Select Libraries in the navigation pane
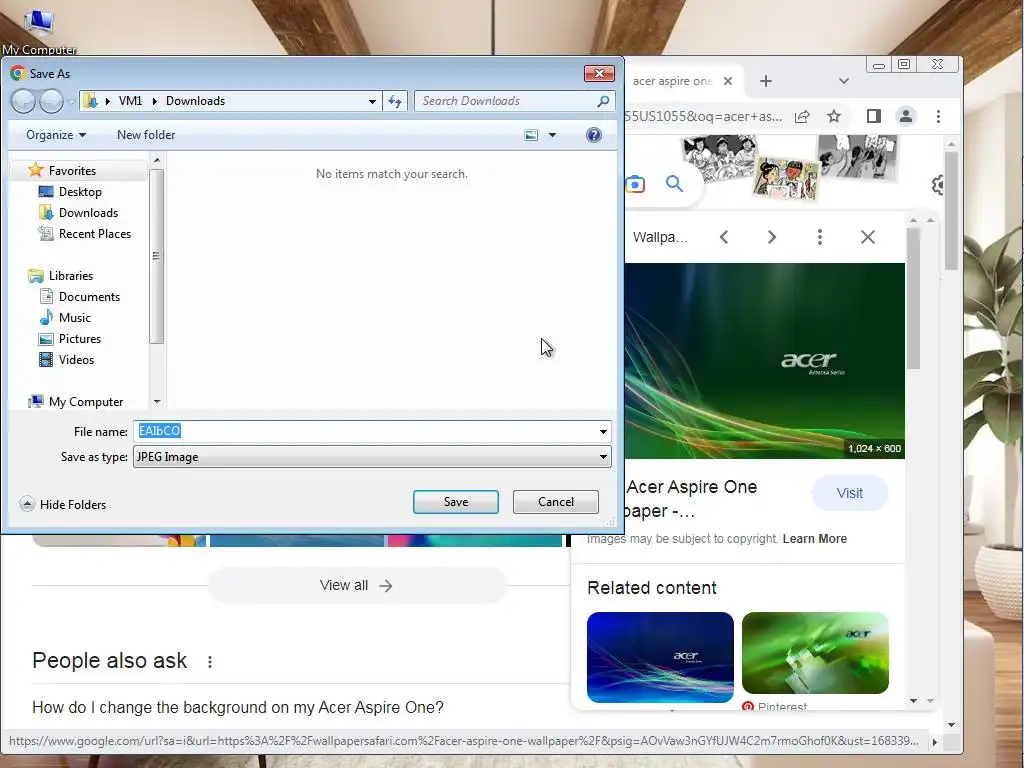This screenshot has width=1024, height=768. [x=71, y=276]
